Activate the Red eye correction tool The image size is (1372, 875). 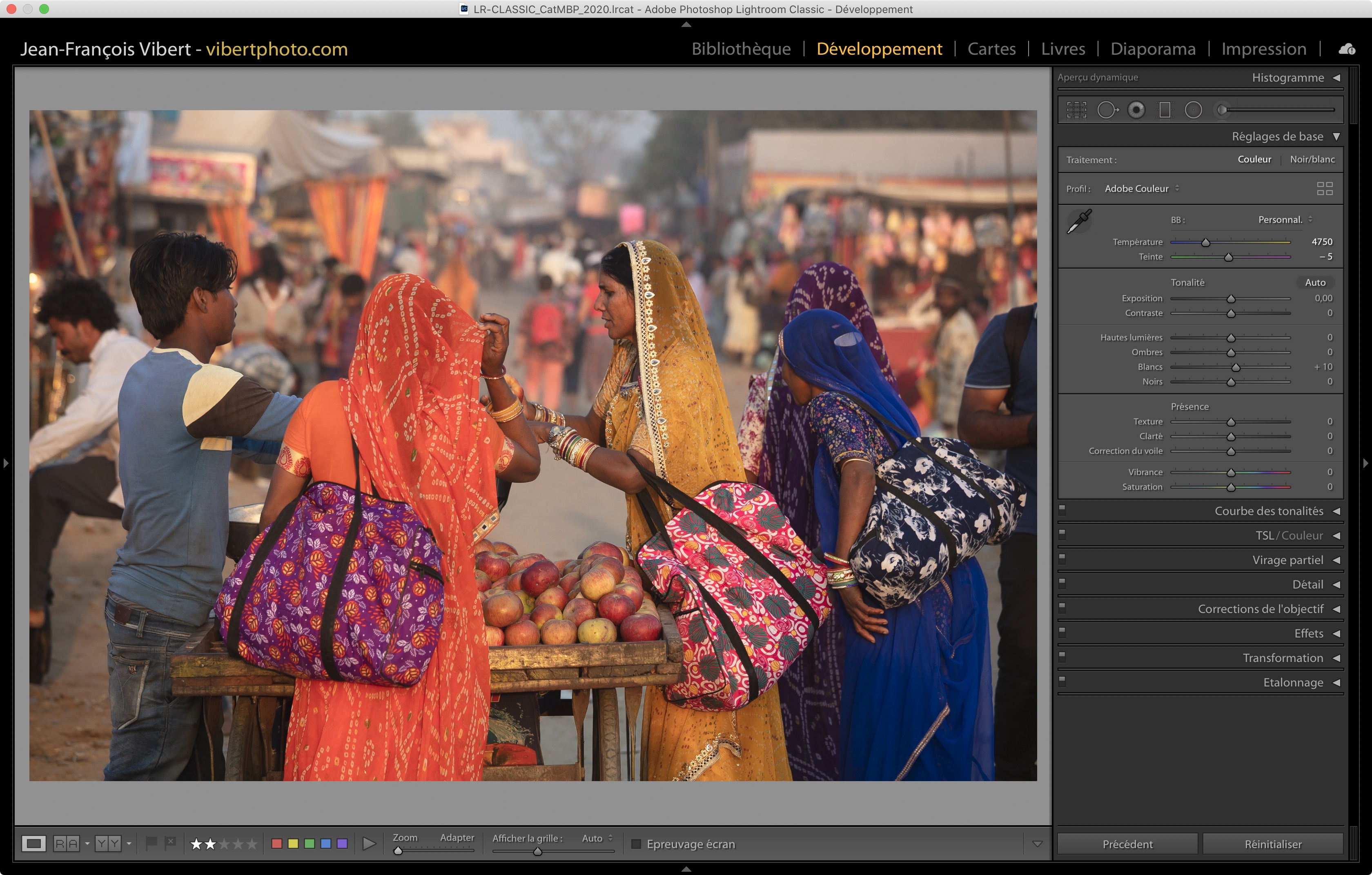(x=1136, y=110)
